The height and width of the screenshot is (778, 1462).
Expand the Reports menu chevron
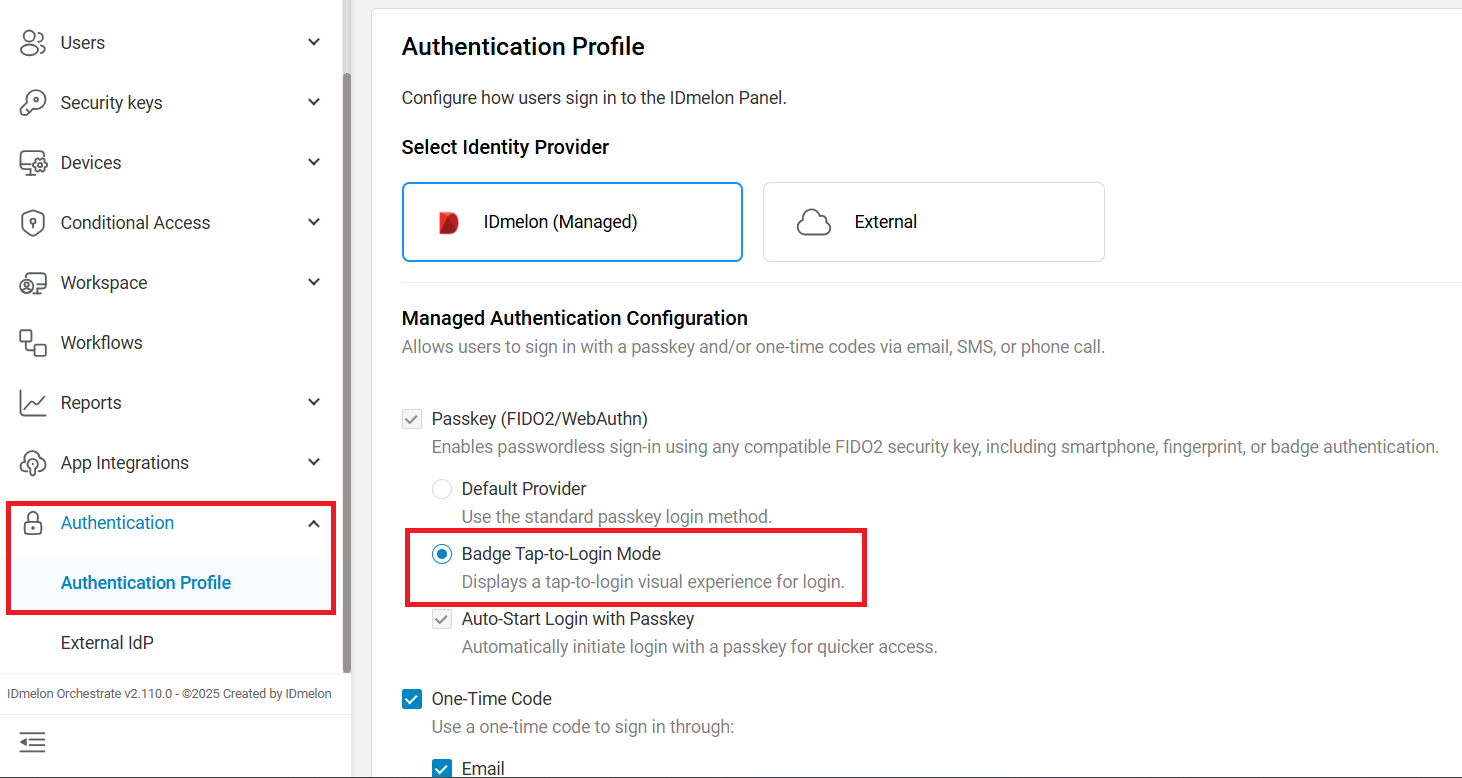[x=313, y=402]
